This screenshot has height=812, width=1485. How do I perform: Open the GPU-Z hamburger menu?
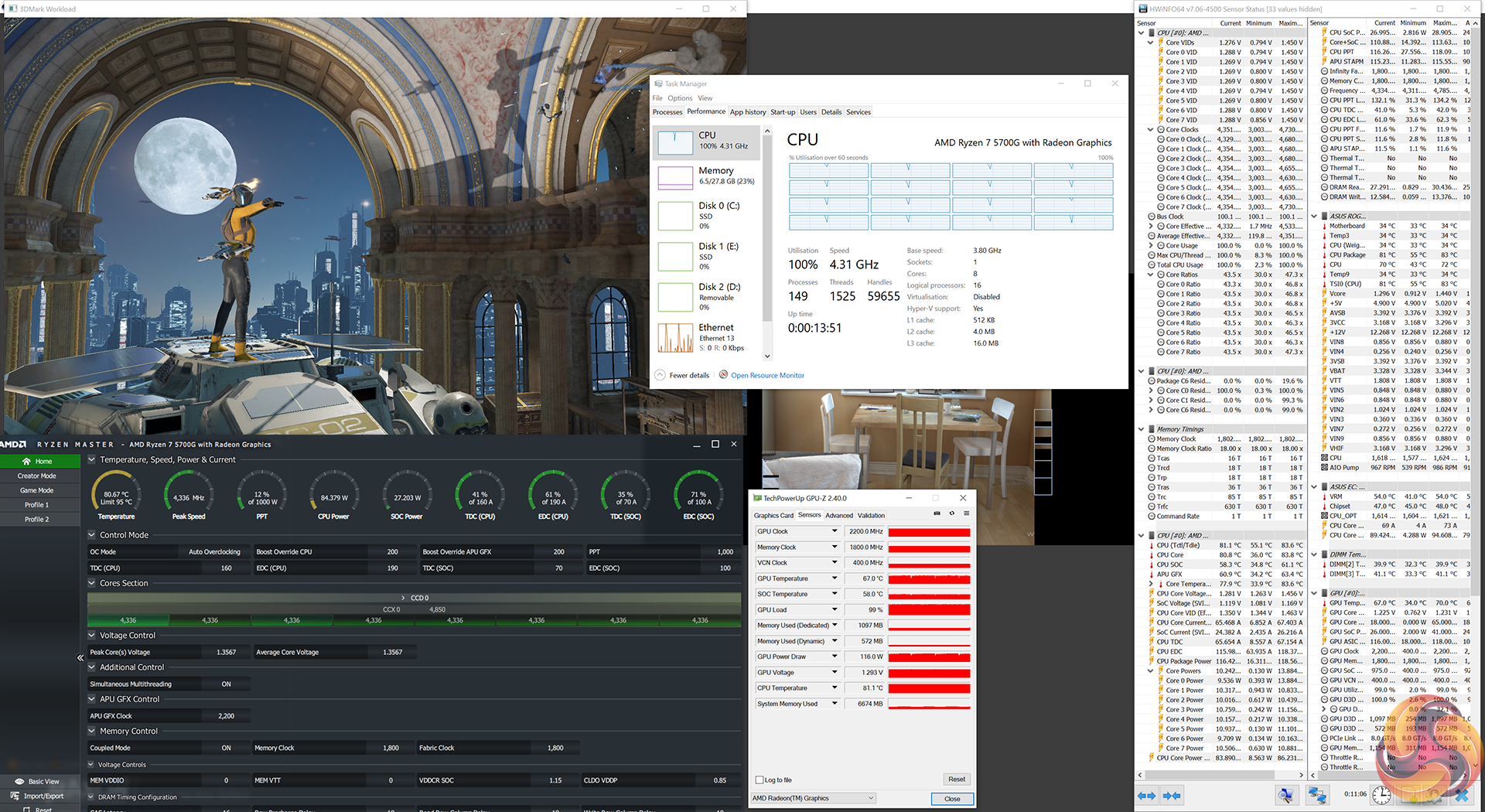(x=966, y=513)
